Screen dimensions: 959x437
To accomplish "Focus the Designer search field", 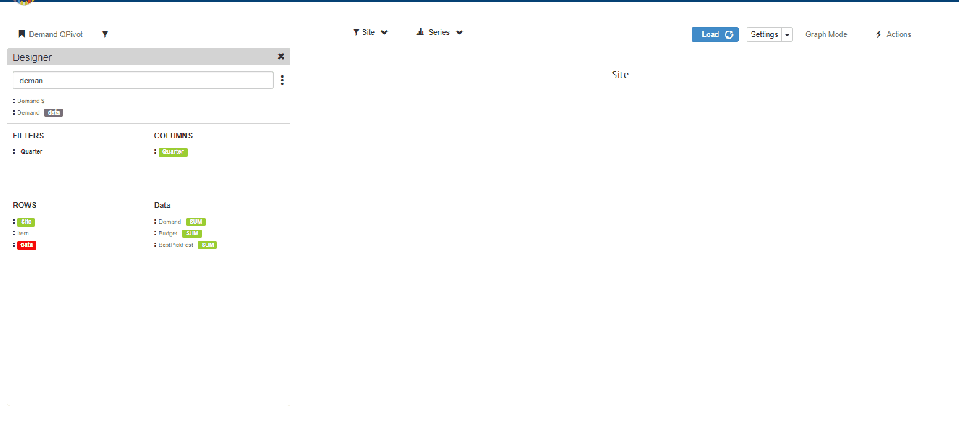I will click(x=143, y=80).
